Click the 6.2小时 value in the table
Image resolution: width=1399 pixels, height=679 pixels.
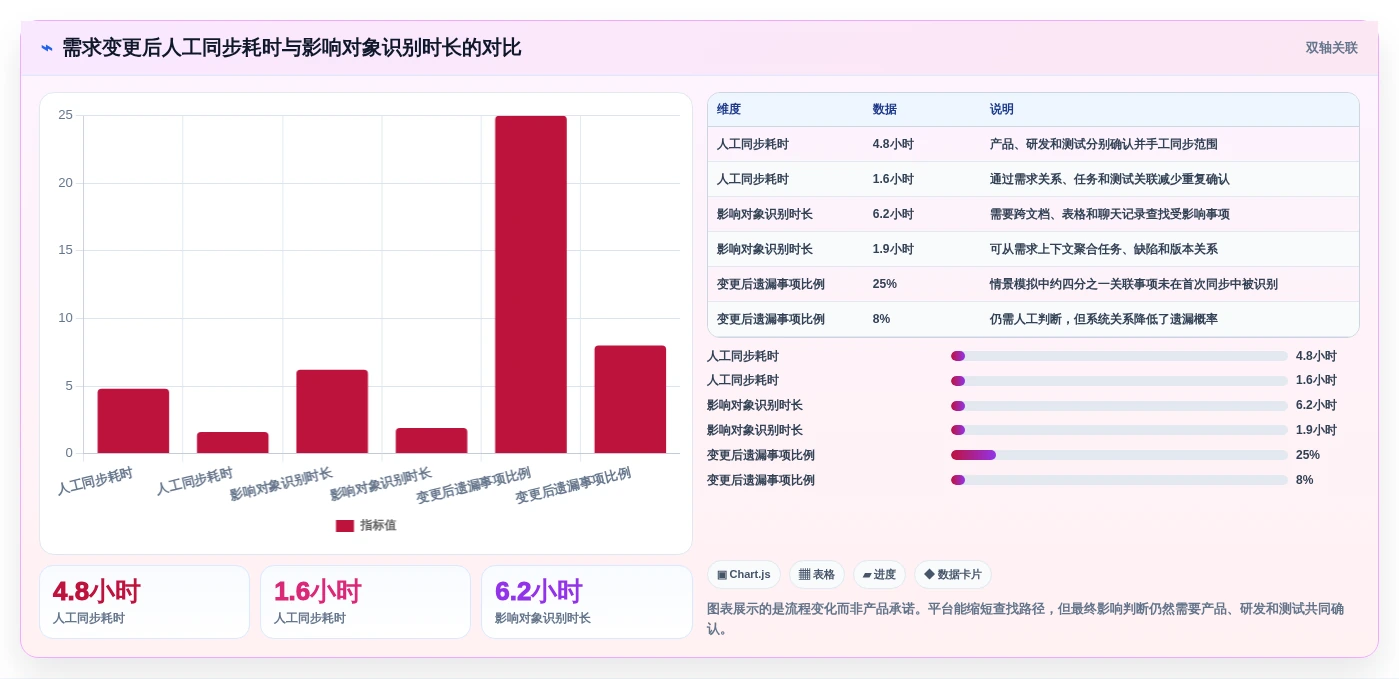pyautogui.click(x=893, y=214)
